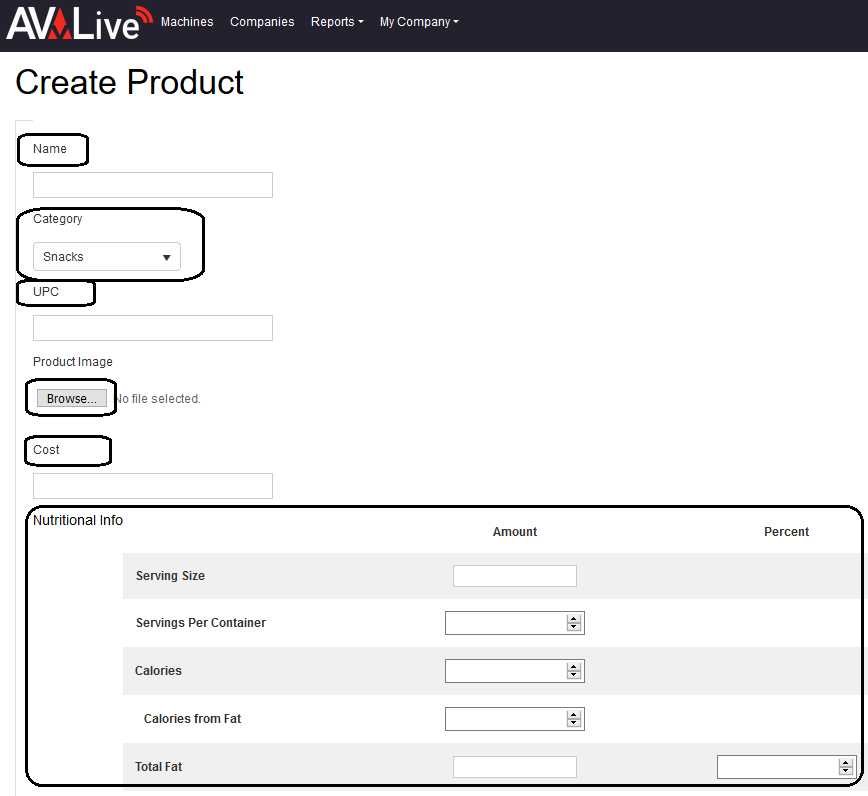Click into the Serving Size amount field
This screenshot has width=868, height=796.
514,575
